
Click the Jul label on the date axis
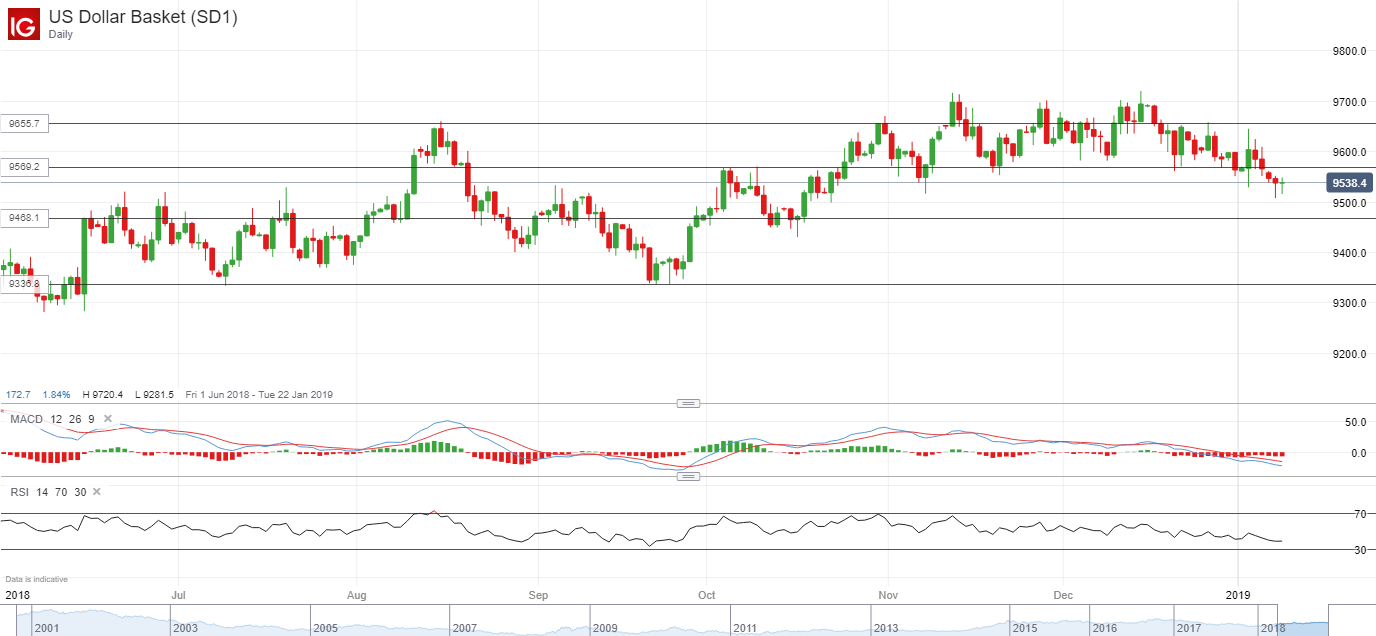(178, 595)
